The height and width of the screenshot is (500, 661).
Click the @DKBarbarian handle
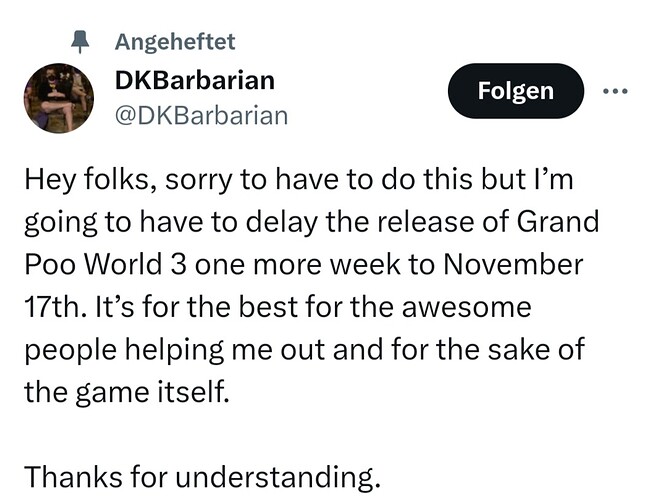pyautogui.click(x=201, y=115)
